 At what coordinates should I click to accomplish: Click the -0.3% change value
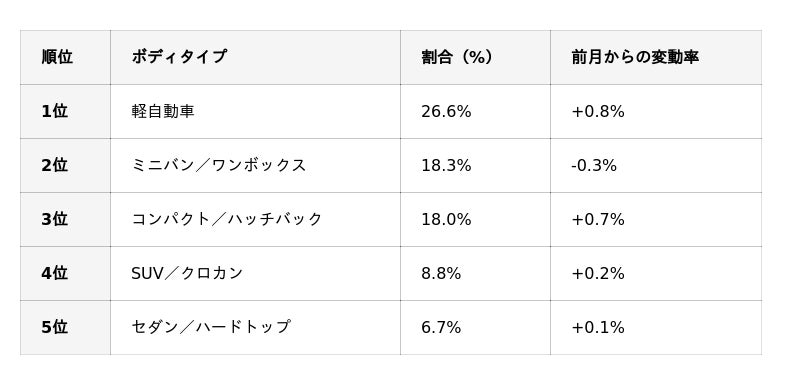594,166
